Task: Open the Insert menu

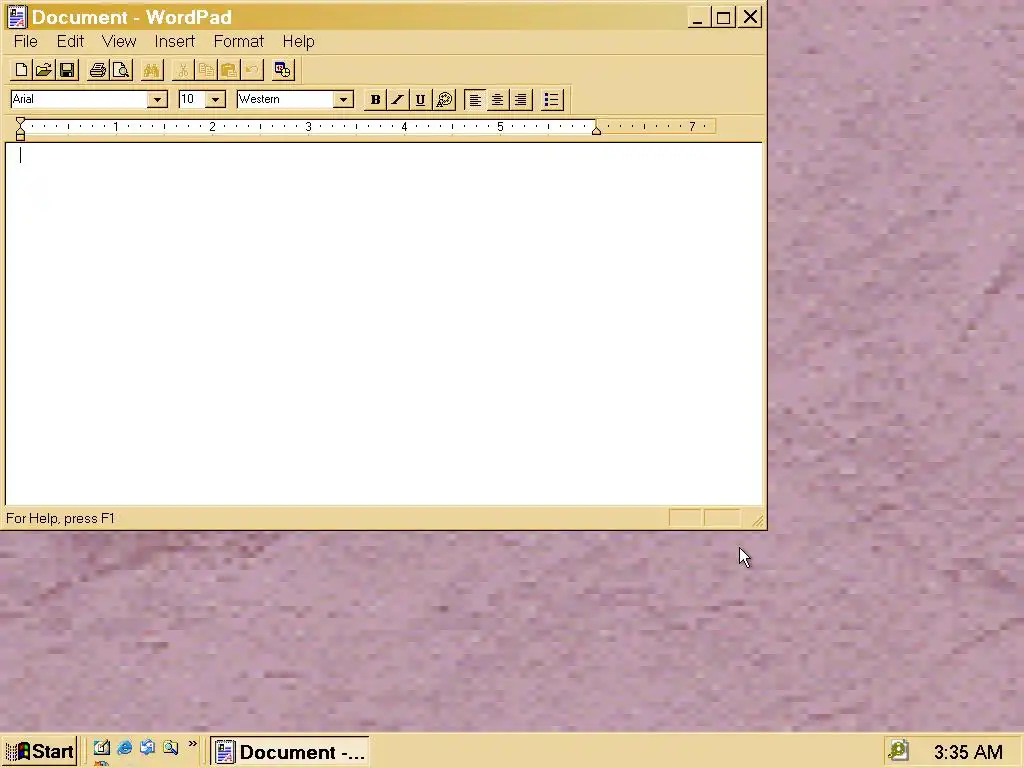Action: (x=174, y=42)
